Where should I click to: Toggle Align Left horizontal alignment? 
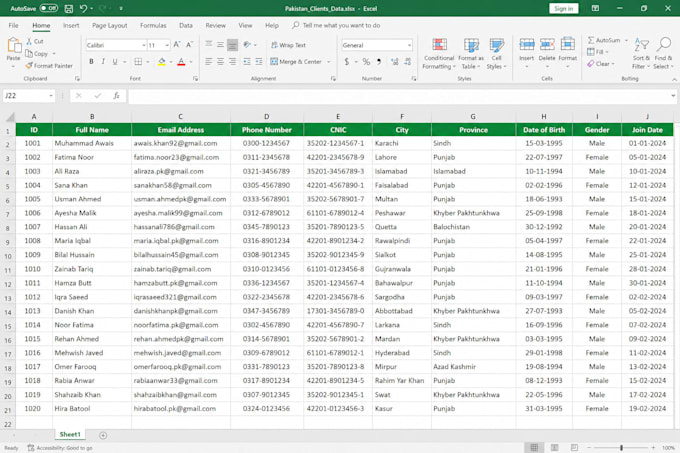[209, 62]
